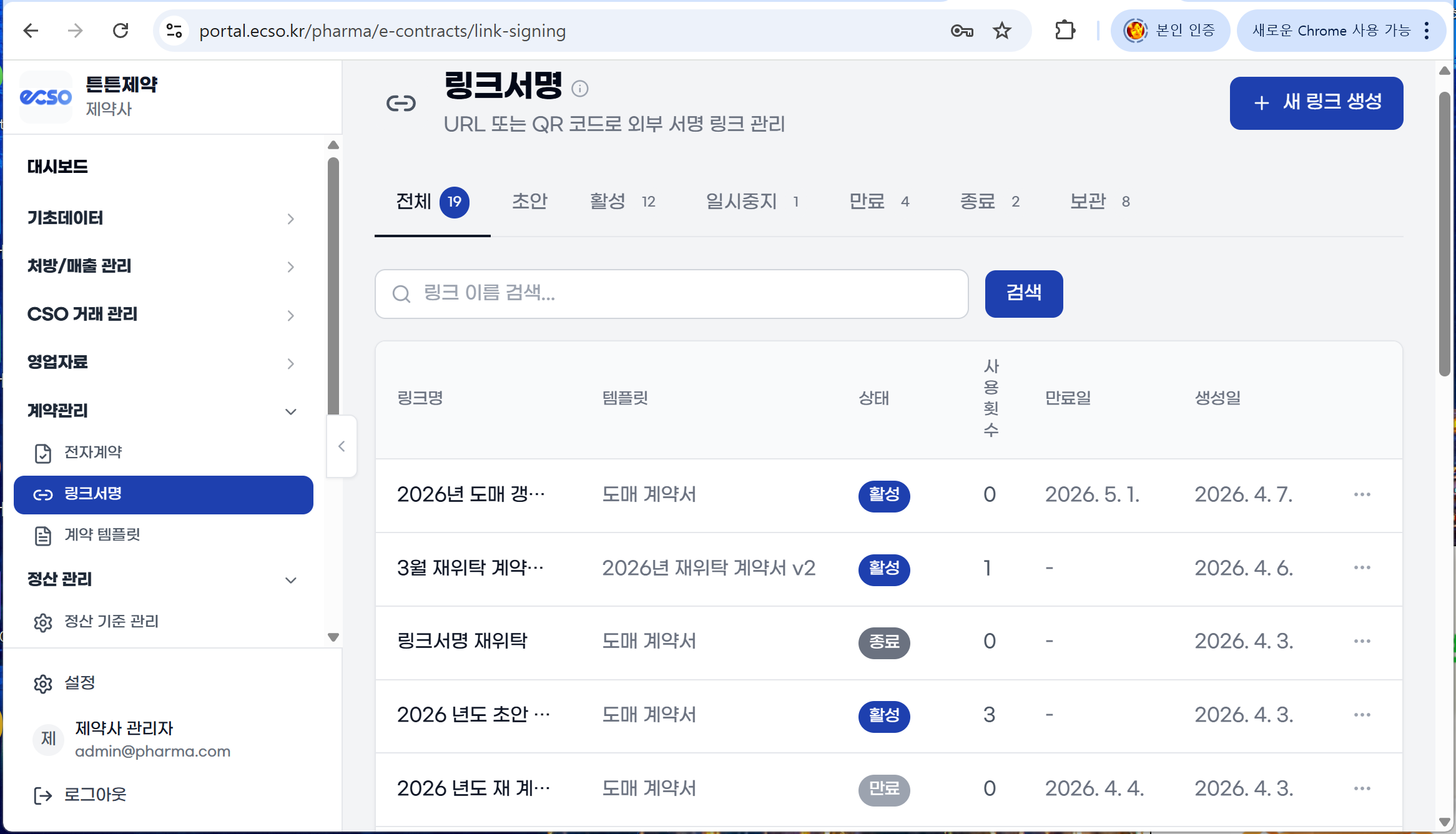Open the 설정 settings gear
Viewport: 1456px width, 834px height.
point(43,684)
